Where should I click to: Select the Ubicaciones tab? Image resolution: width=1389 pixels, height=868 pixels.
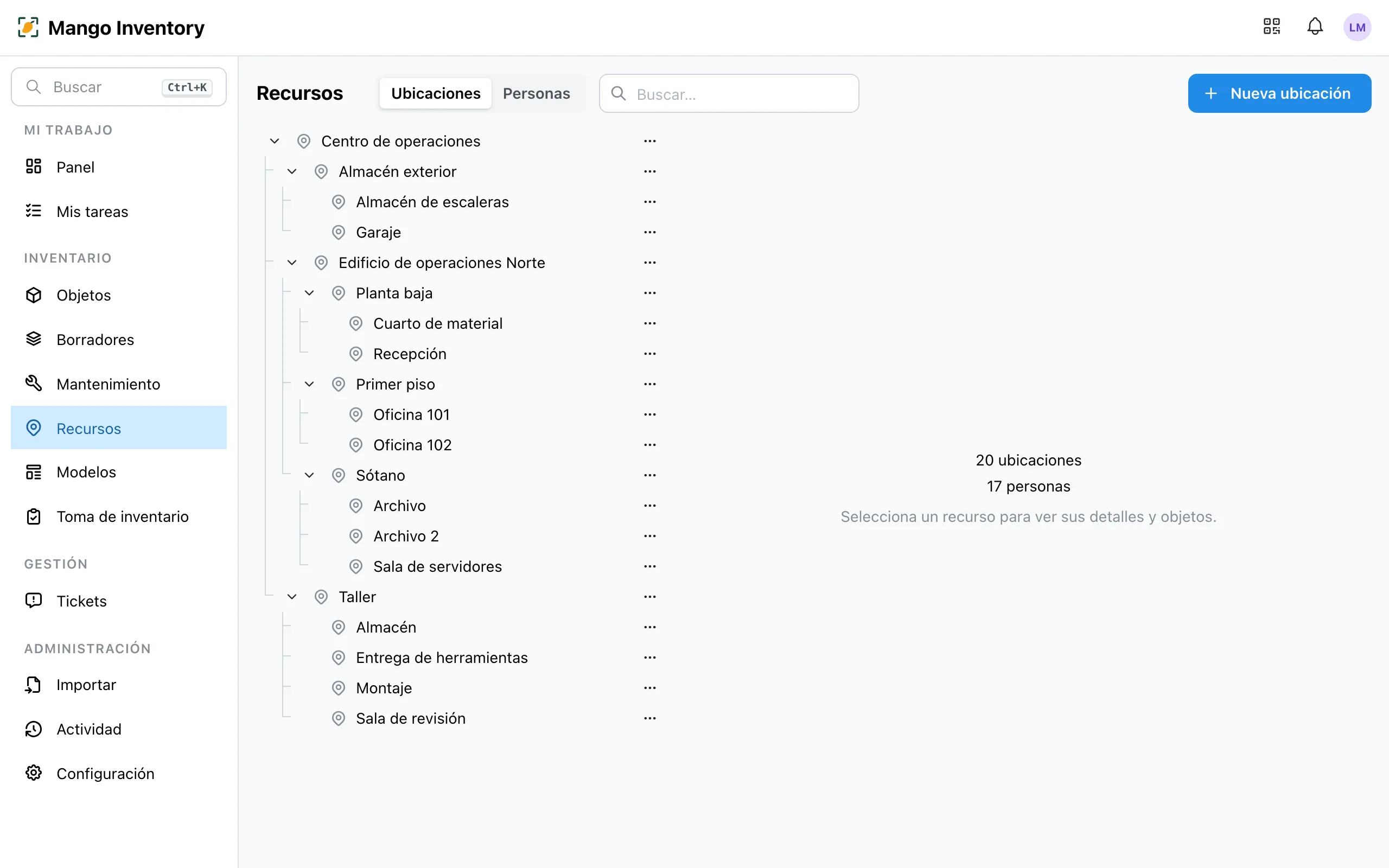pyautogui.click(x=436, y=93)
